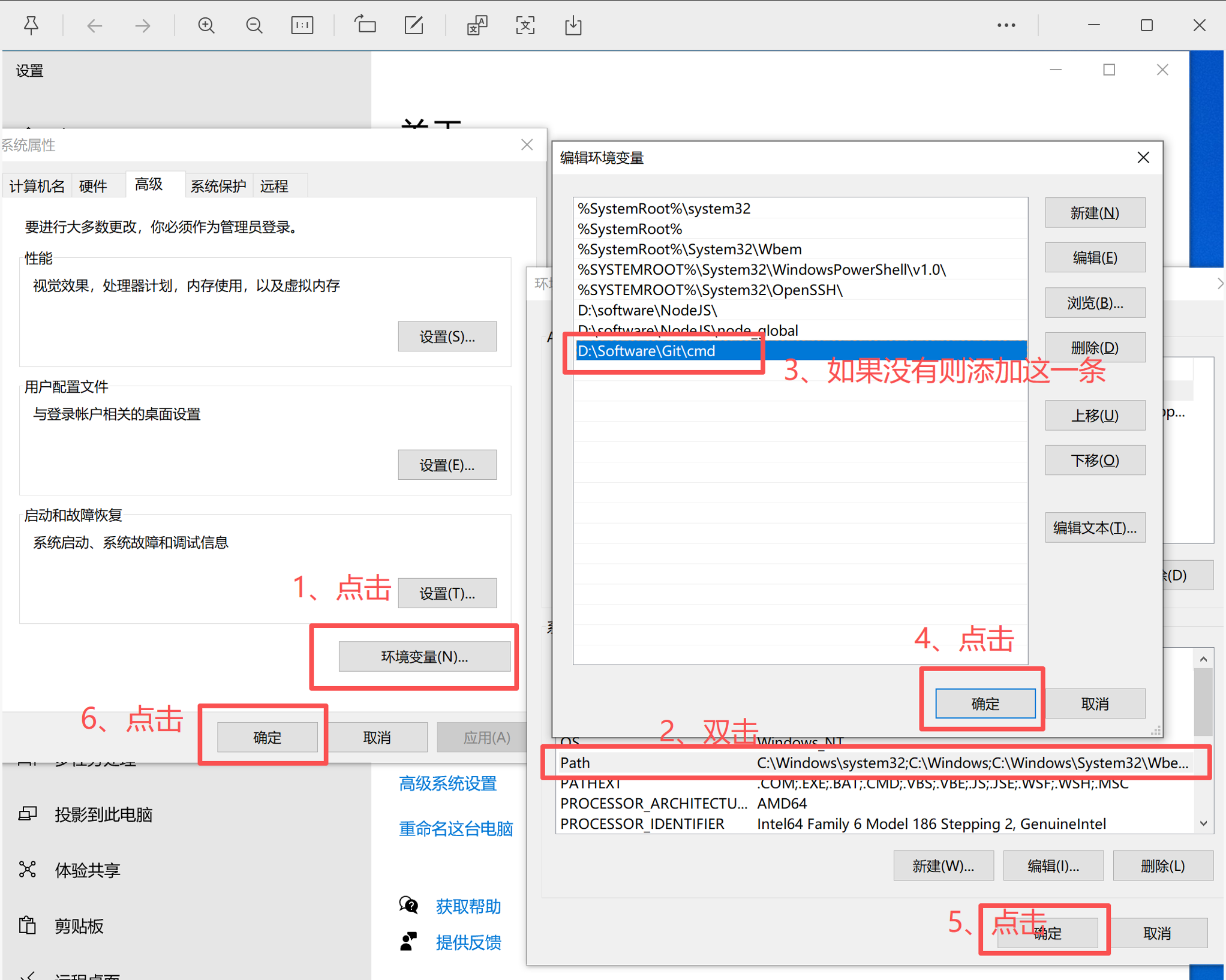Open the 高级系统设置 link
This screenshot has height=980, width=1226.
tap(447, 783)
